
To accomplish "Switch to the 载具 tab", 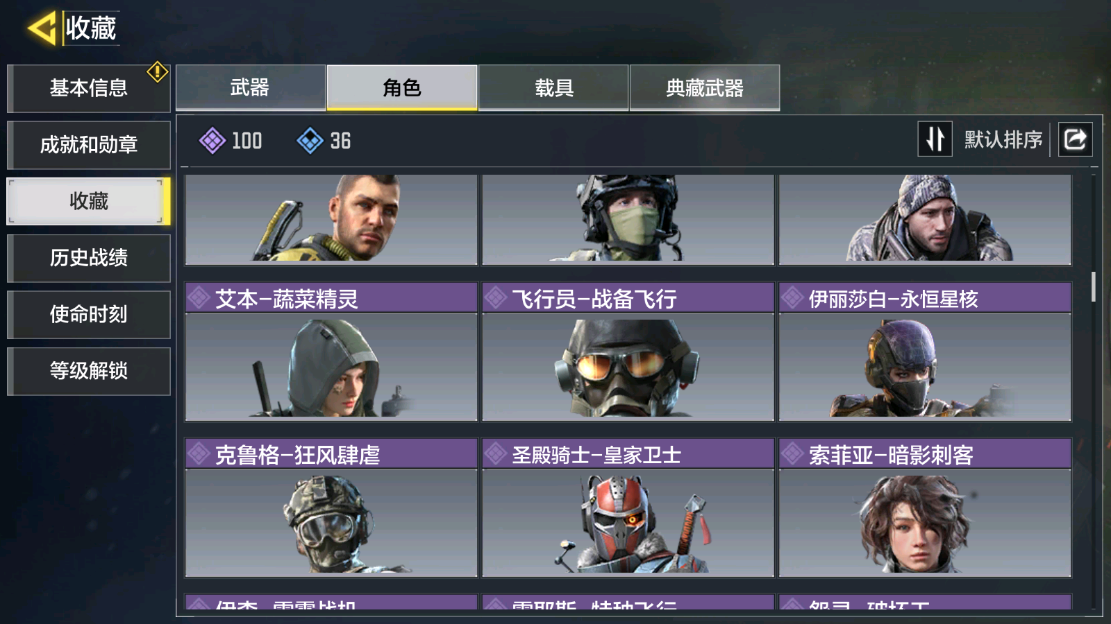I will [x=553, y=87].
